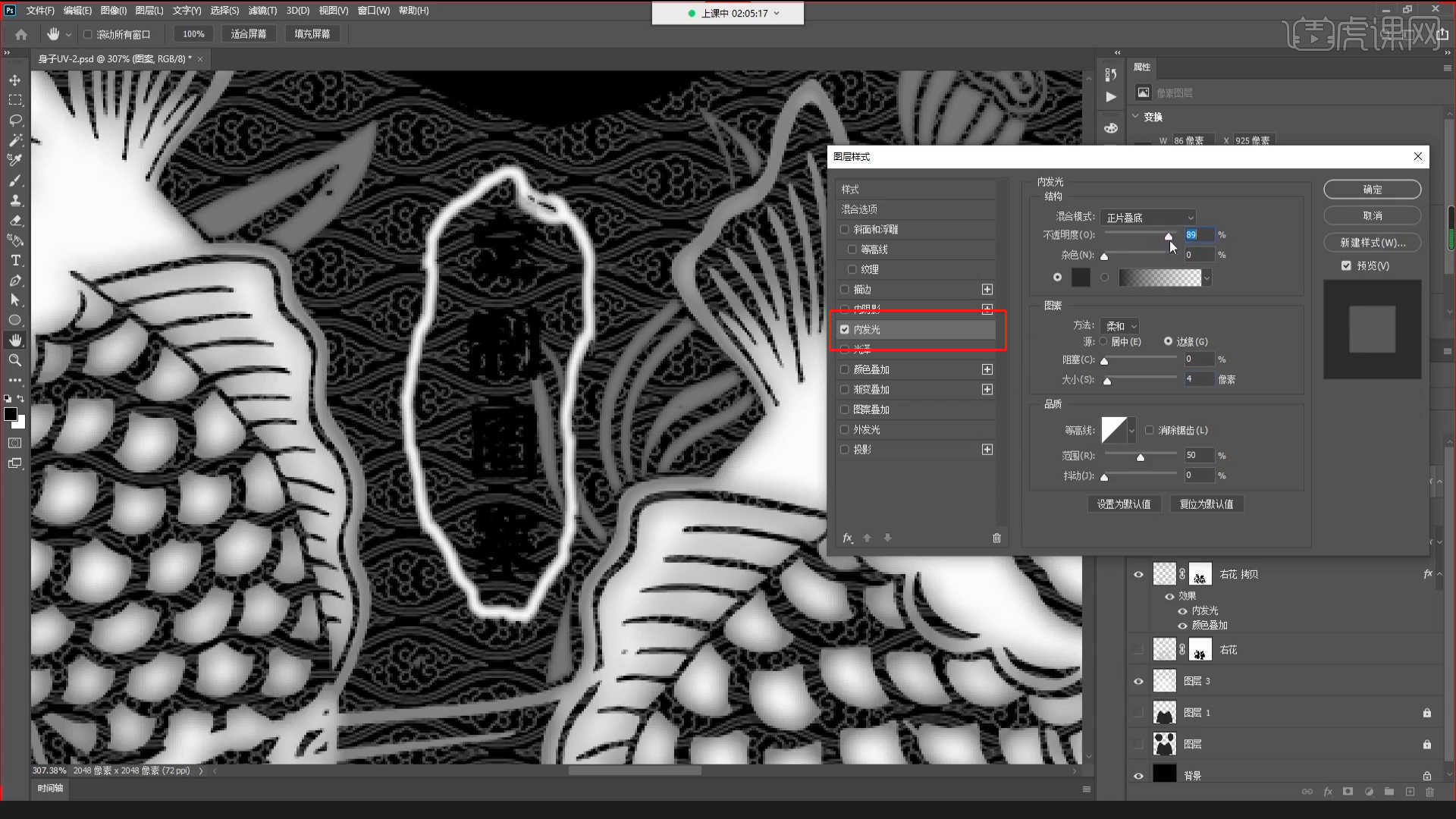Screen dimensions: 1456x819
Task: Enable the 斜面和浮雕 checkbox
Action: click(x=844, y=229)
